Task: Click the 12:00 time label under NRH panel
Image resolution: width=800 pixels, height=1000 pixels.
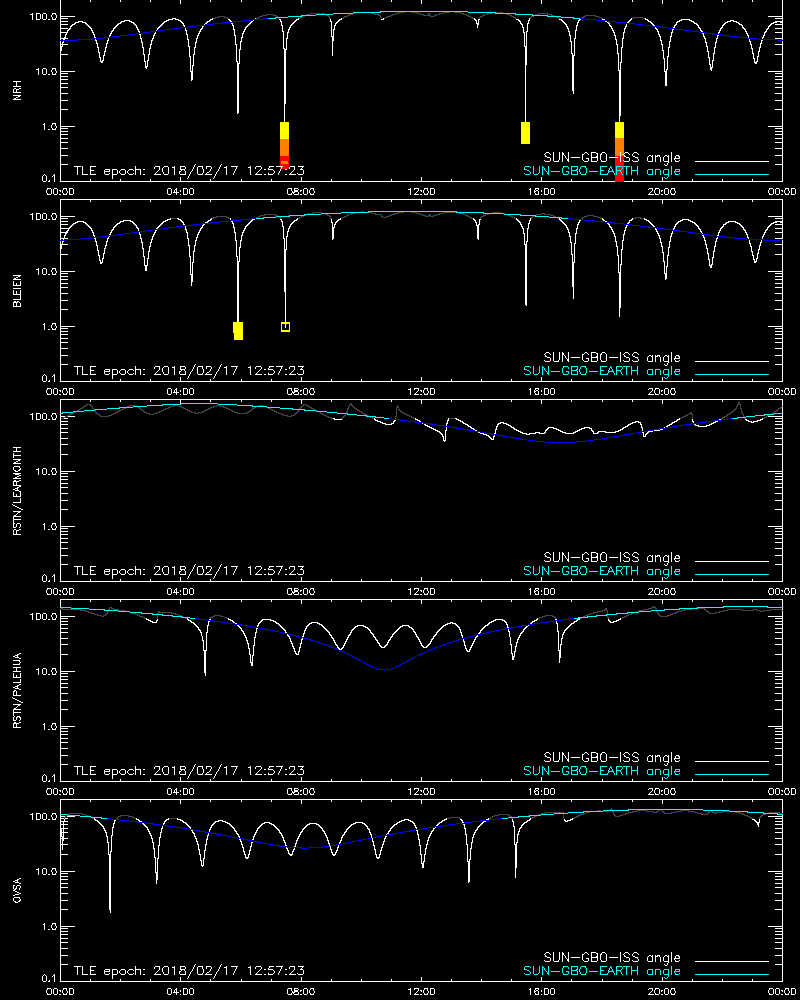Action: [x=421, y=192]
